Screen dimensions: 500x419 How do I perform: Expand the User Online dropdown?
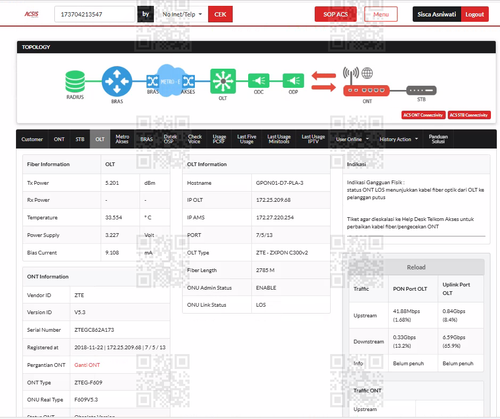click(352, 139)
